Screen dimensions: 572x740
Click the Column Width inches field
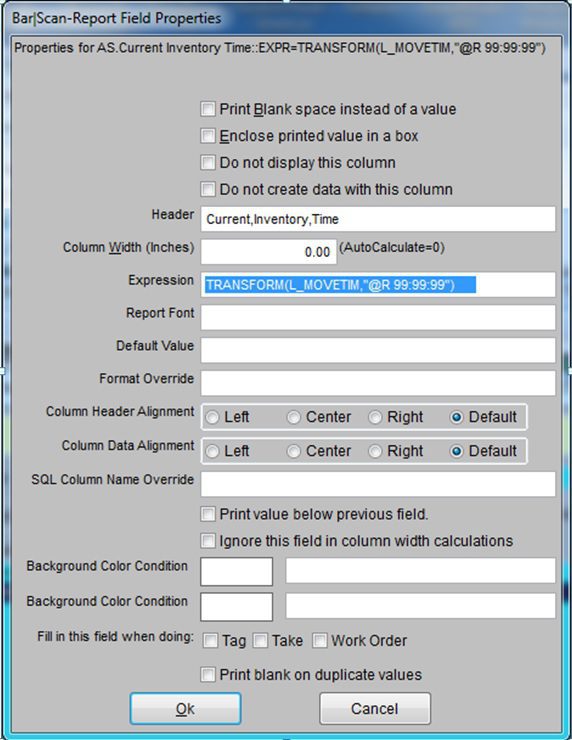click(x=269, y=252)
